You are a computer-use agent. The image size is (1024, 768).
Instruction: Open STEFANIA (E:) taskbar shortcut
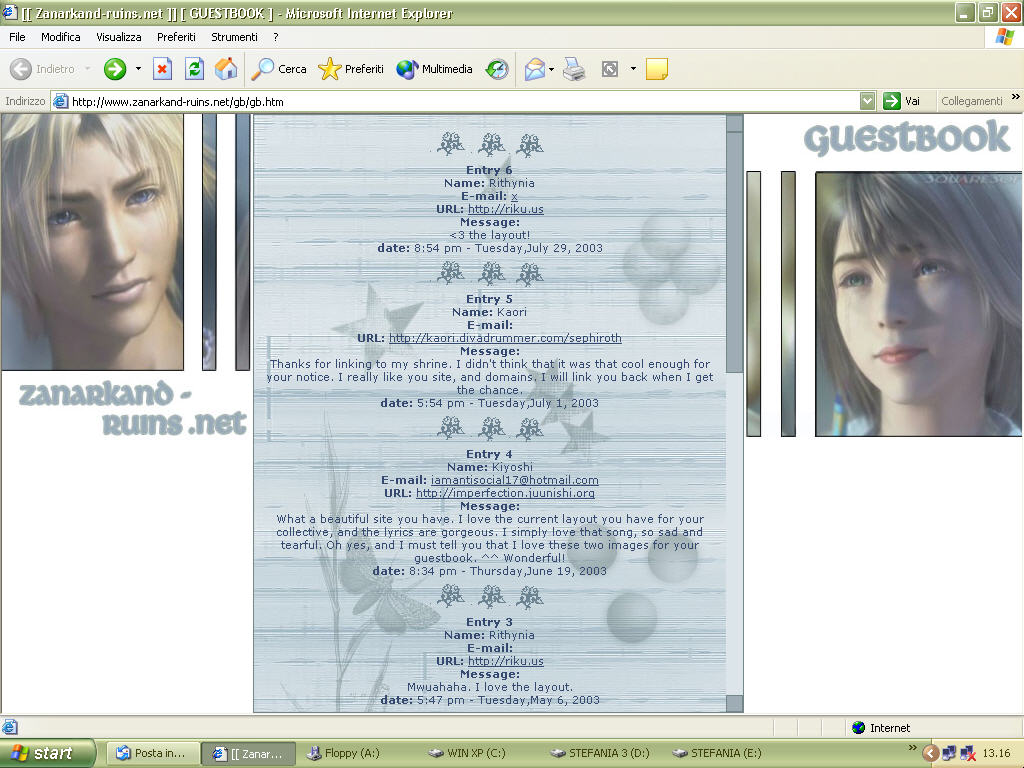(717, 753)
